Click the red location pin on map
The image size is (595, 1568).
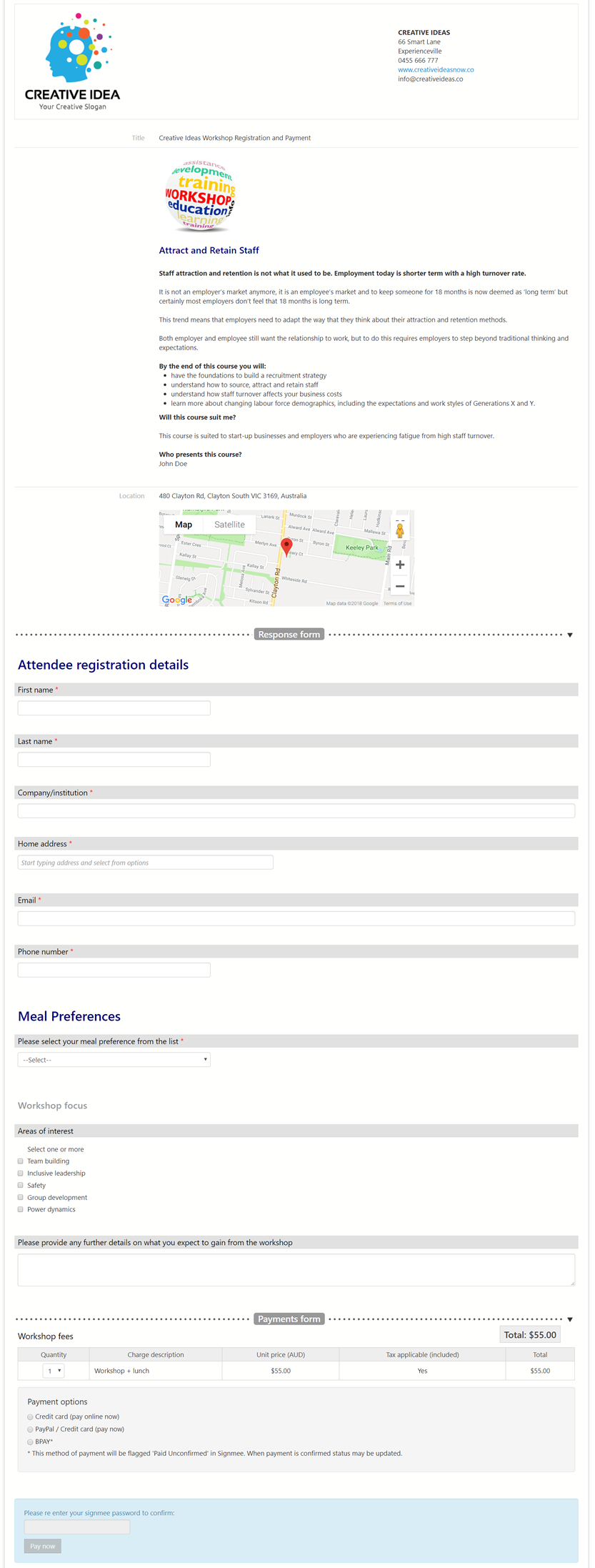click(287, 547)
